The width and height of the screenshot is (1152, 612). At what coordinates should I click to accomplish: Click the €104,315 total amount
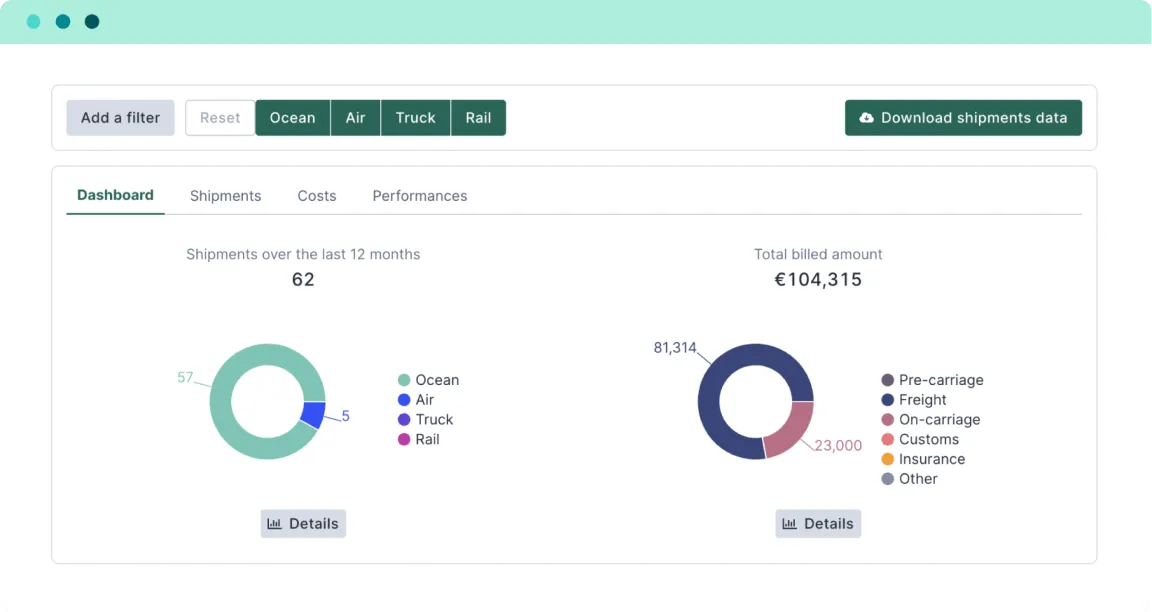coord(818,279)
